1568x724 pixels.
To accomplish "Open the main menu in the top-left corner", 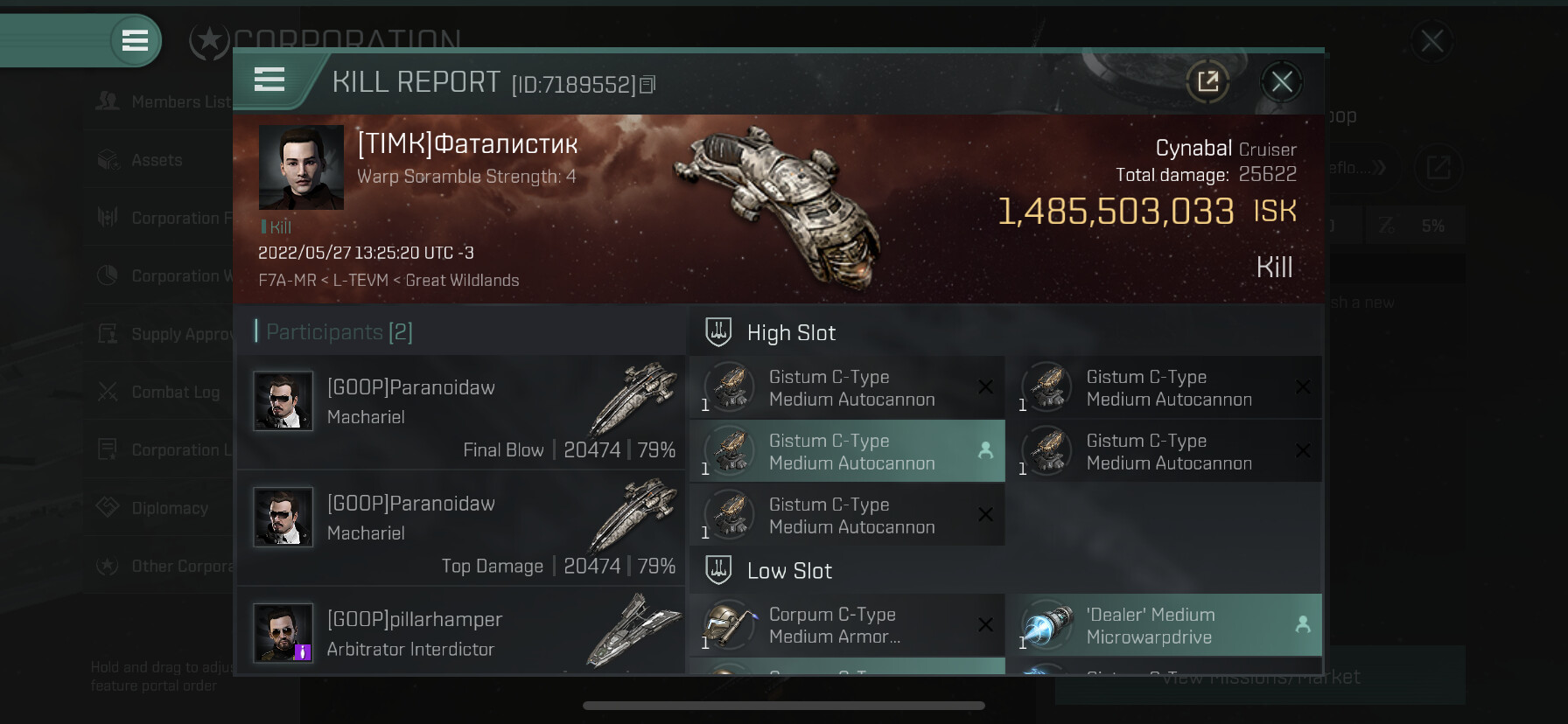I will tap(135, 40).
